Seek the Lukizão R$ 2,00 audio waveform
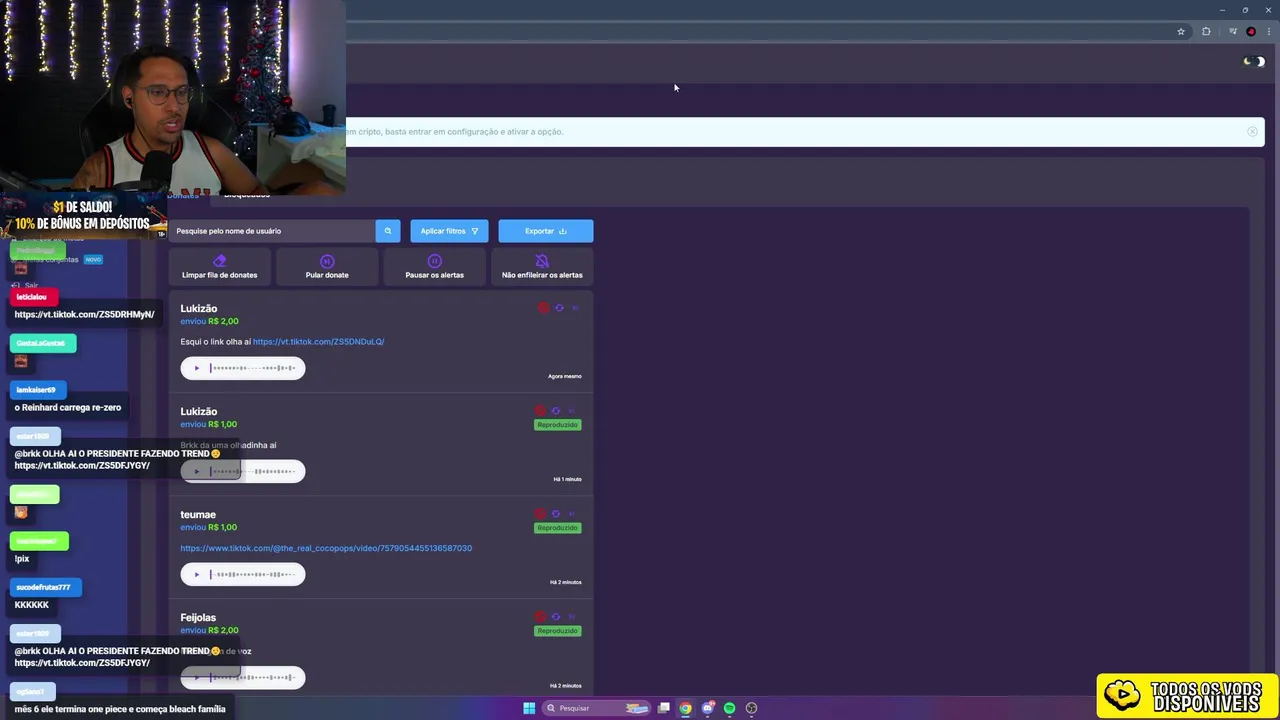 point(253,368)
